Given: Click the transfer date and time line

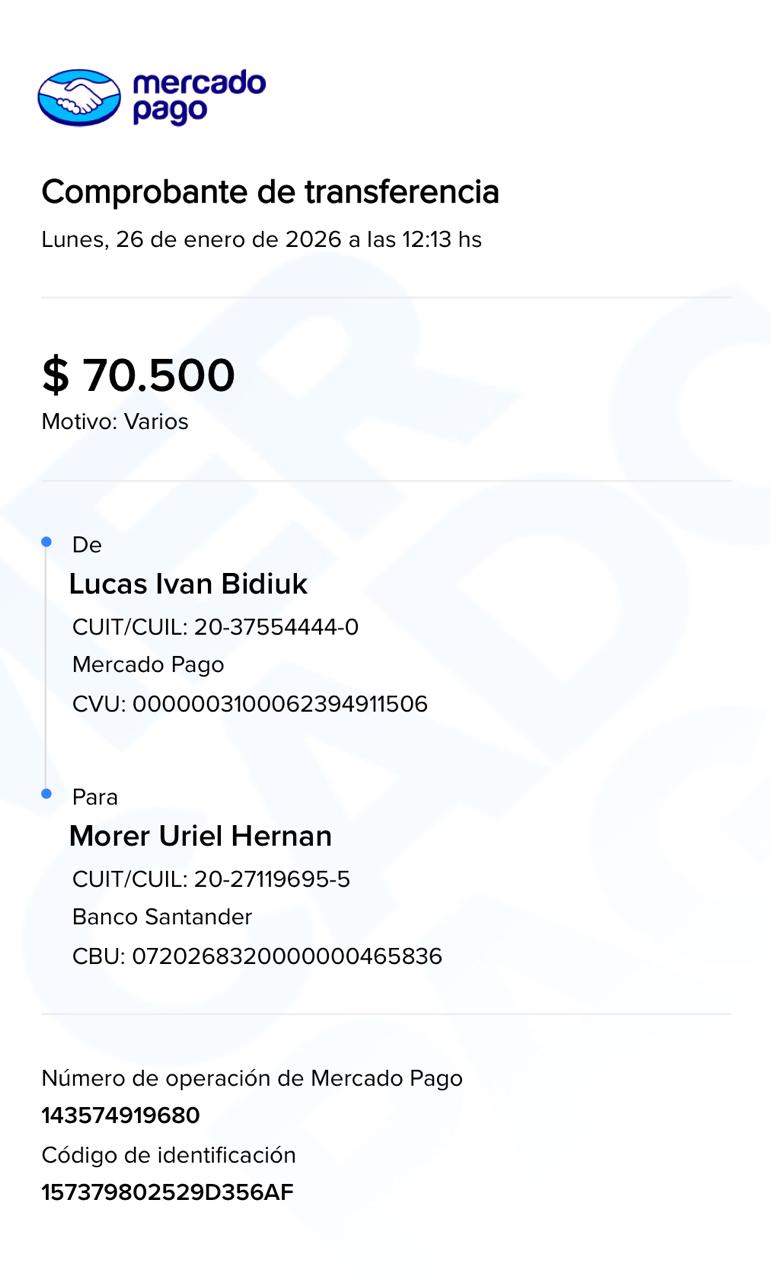Looking at the screenshot, I should coord(261,240).
